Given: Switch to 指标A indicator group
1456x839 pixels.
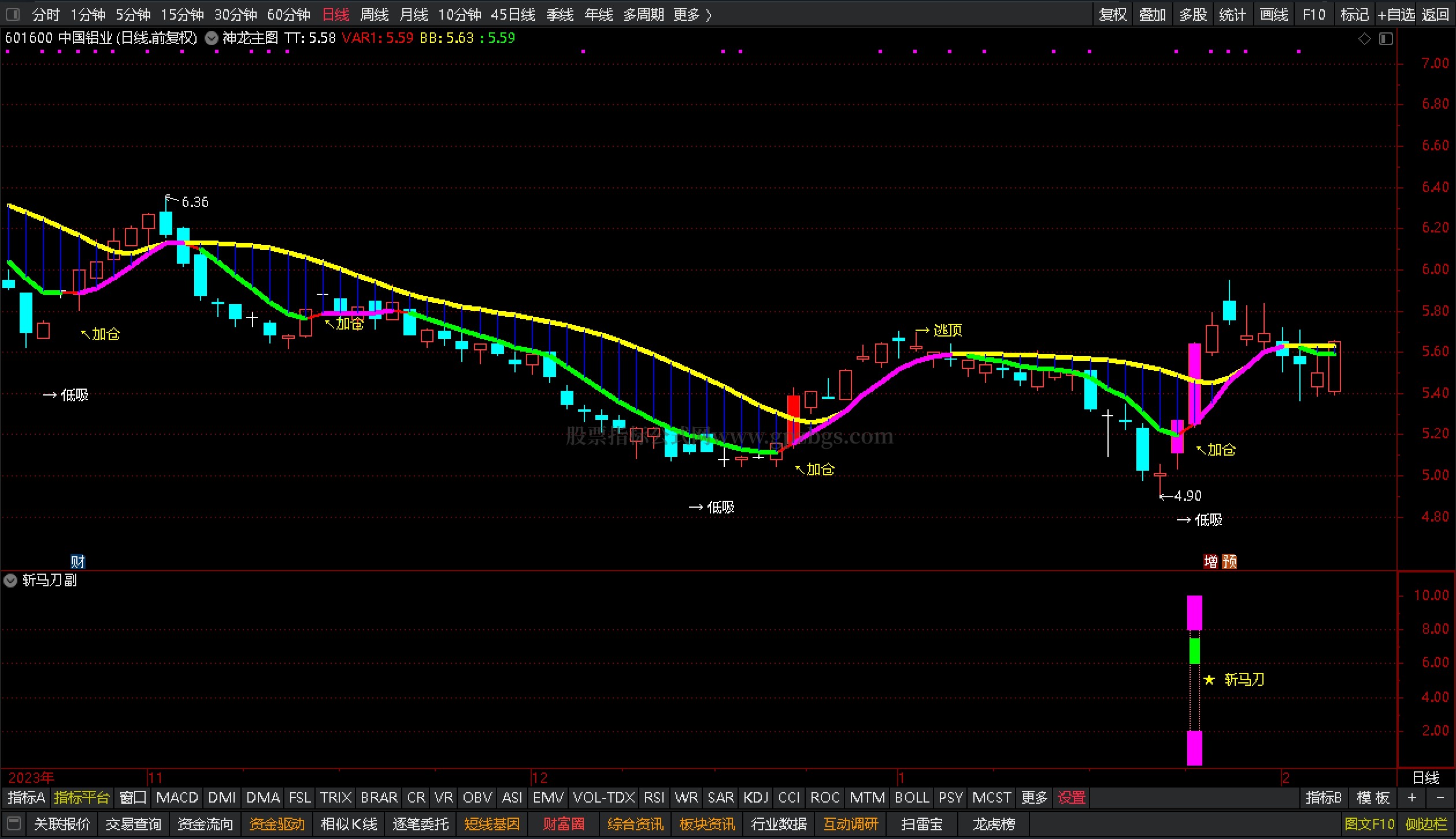Looking at the screenshot, I should pos(27,797).
